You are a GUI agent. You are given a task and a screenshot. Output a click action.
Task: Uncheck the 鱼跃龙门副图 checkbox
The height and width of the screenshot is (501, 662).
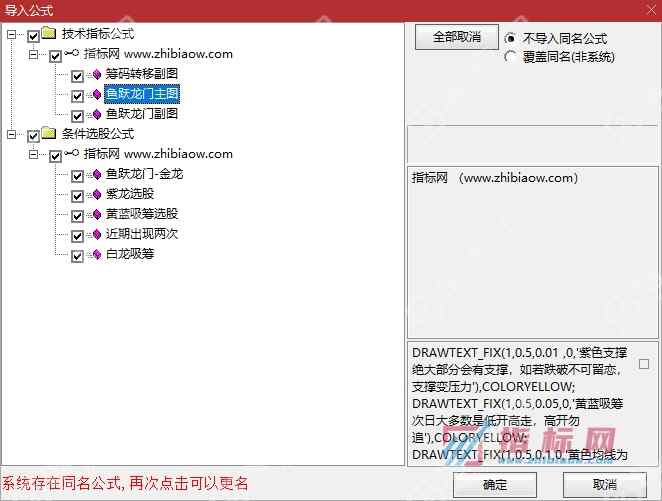tap(77, 116)
